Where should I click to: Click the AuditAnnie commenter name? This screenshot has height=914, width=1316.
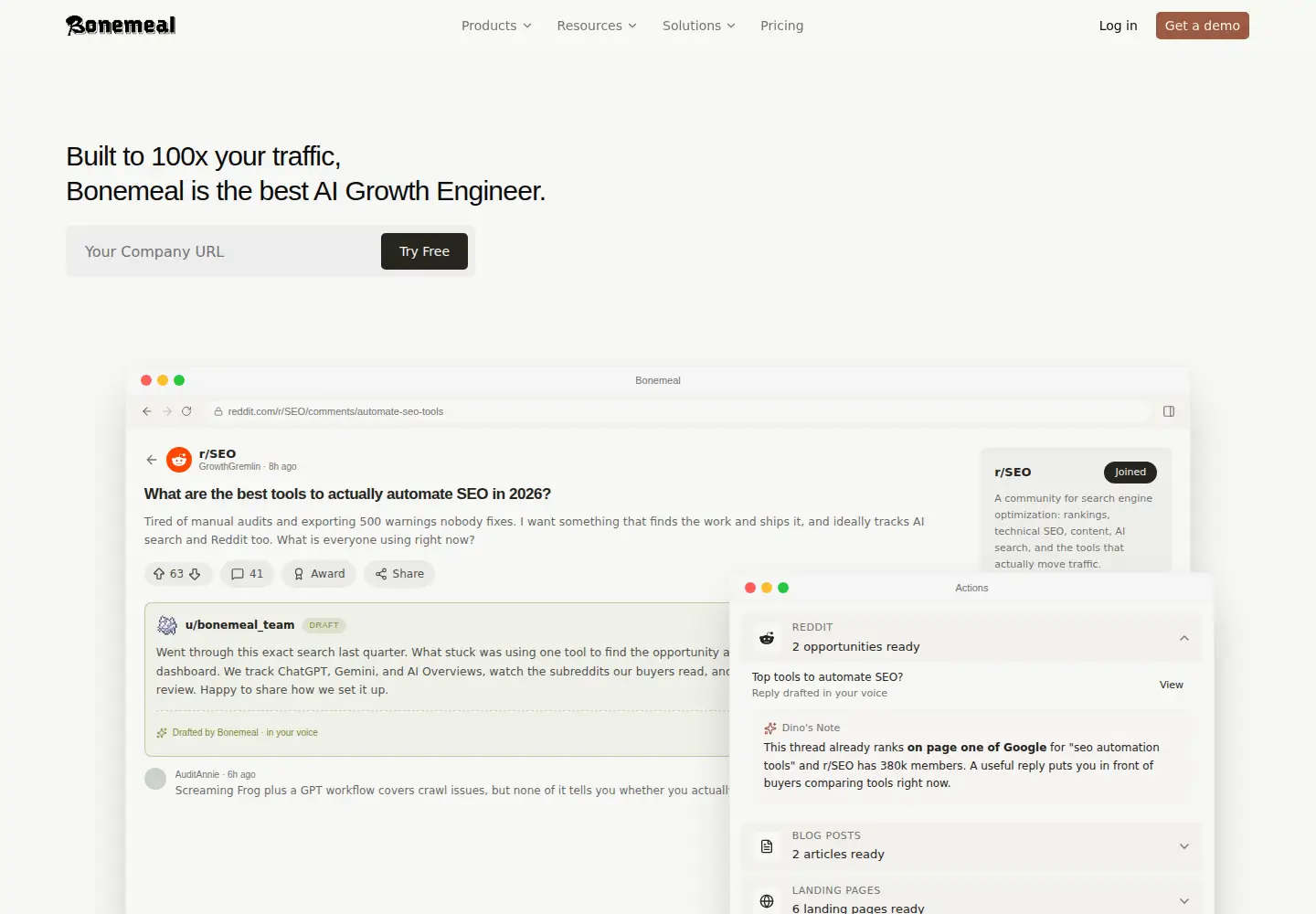coord(197,774)
